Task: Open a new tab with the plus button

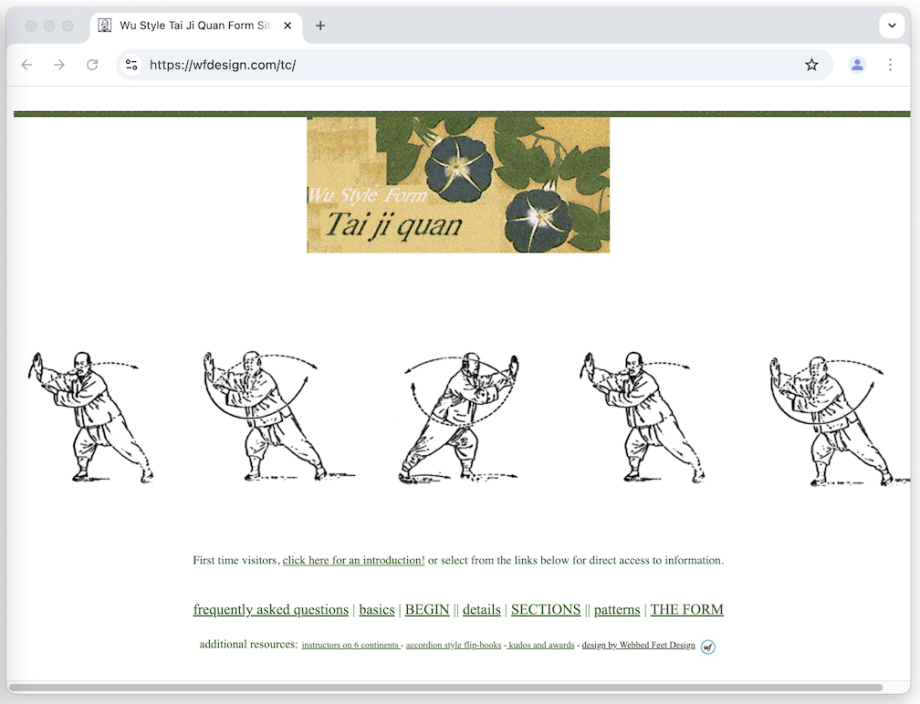Action: click(x=320, y=26)
